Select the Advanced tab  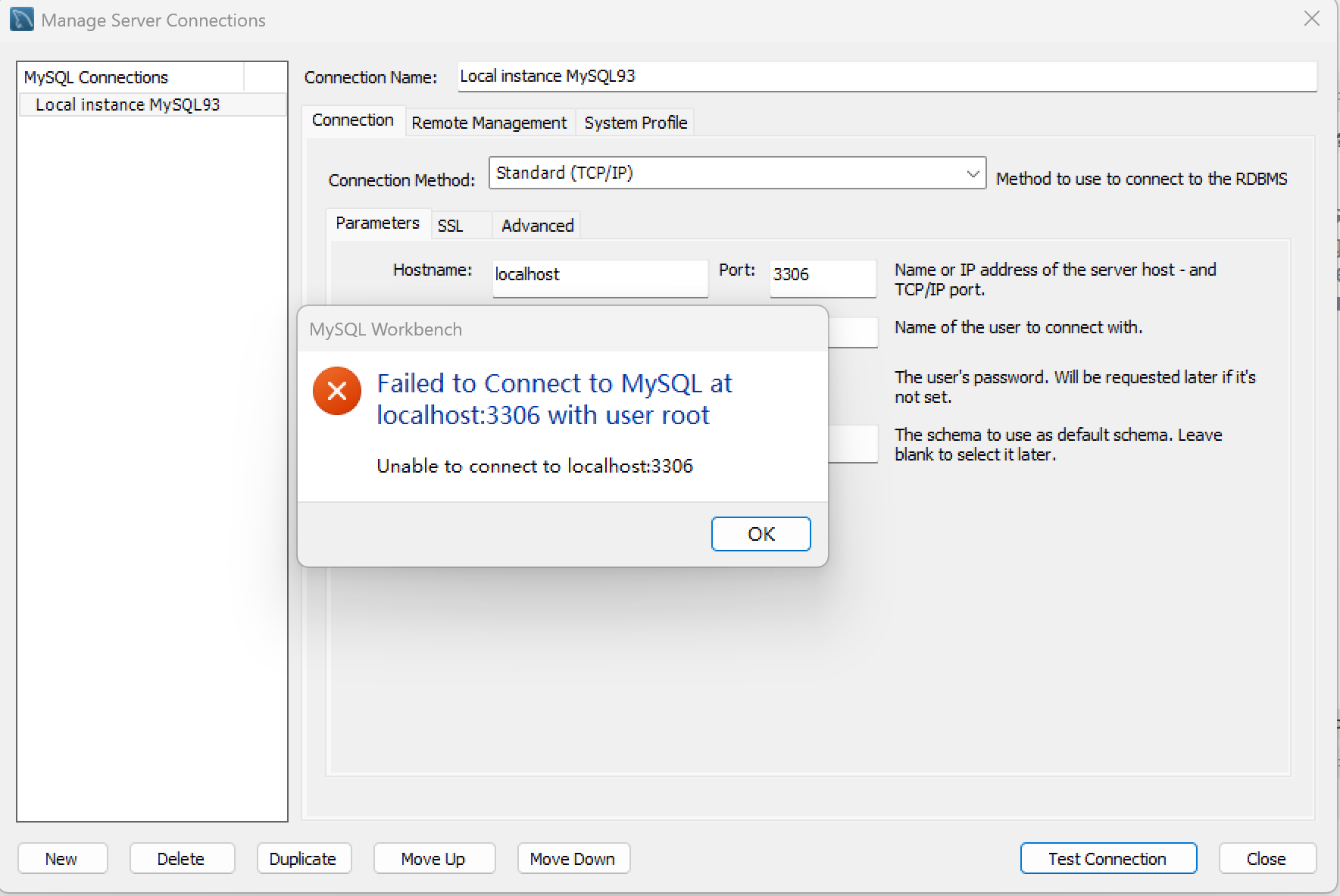click(536, 225)
